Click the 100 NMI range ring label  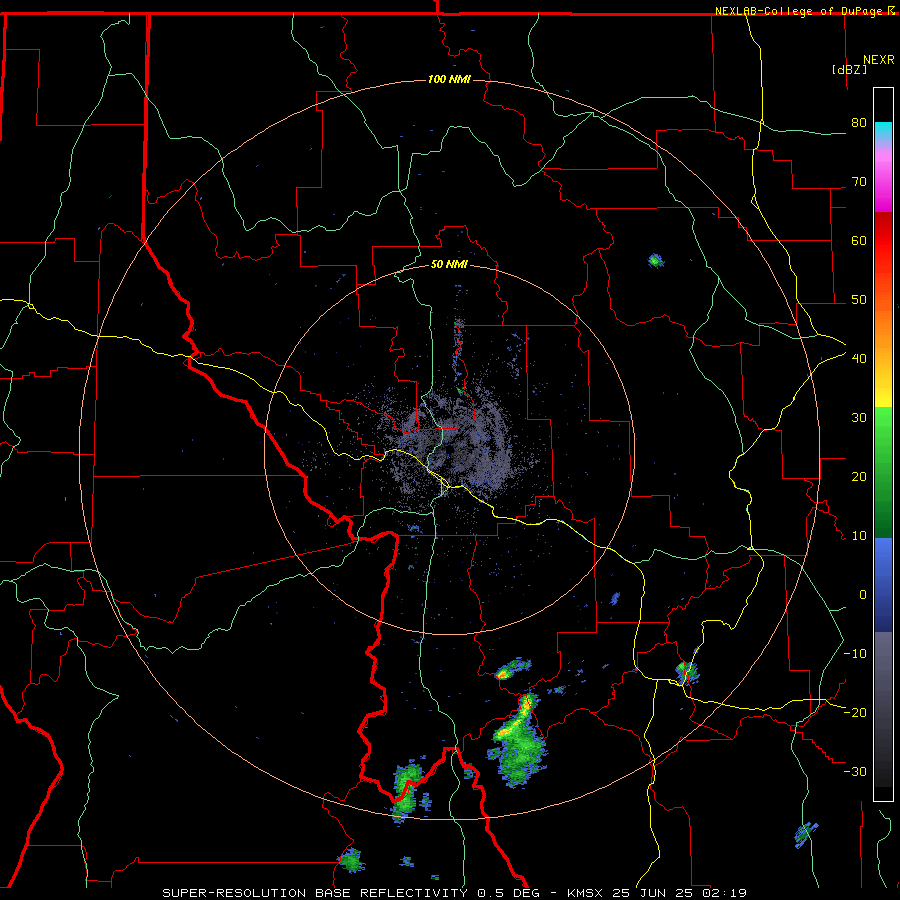coord(449,79)
